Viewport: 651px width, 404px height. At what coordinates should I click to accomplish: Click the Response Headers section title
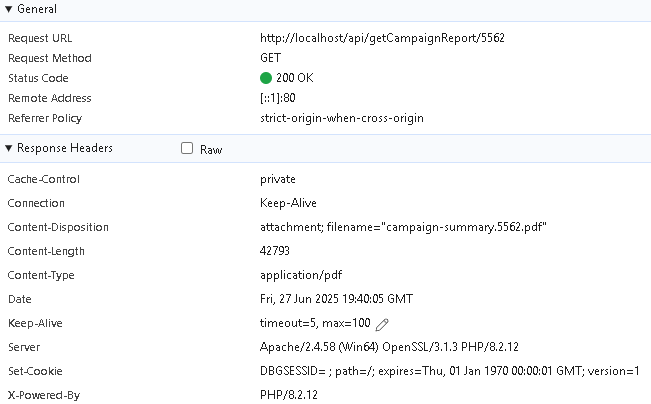click(x=65, y=148)
